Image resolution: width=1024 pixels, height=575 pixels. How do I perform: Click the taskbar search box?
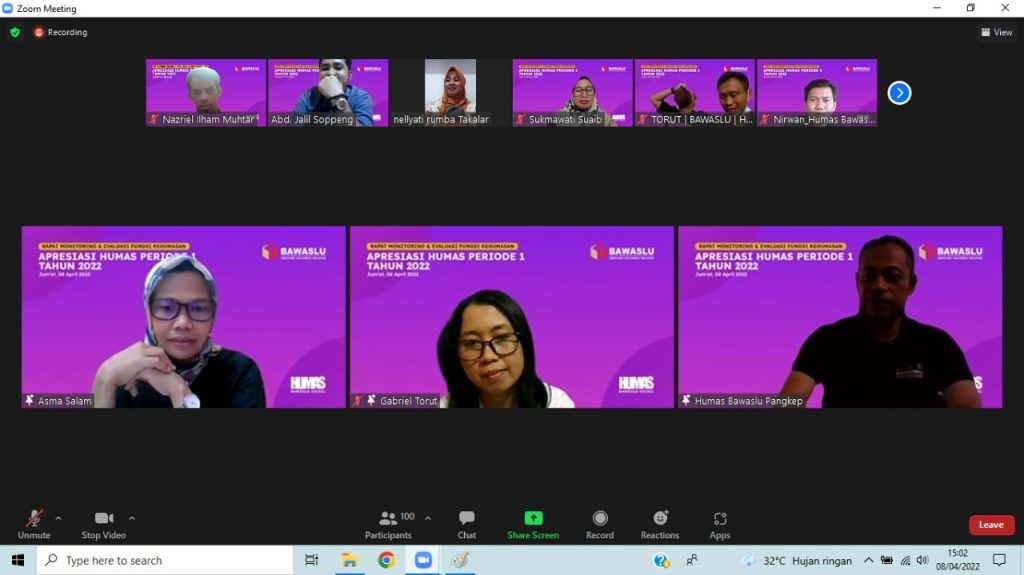[165, 560]
